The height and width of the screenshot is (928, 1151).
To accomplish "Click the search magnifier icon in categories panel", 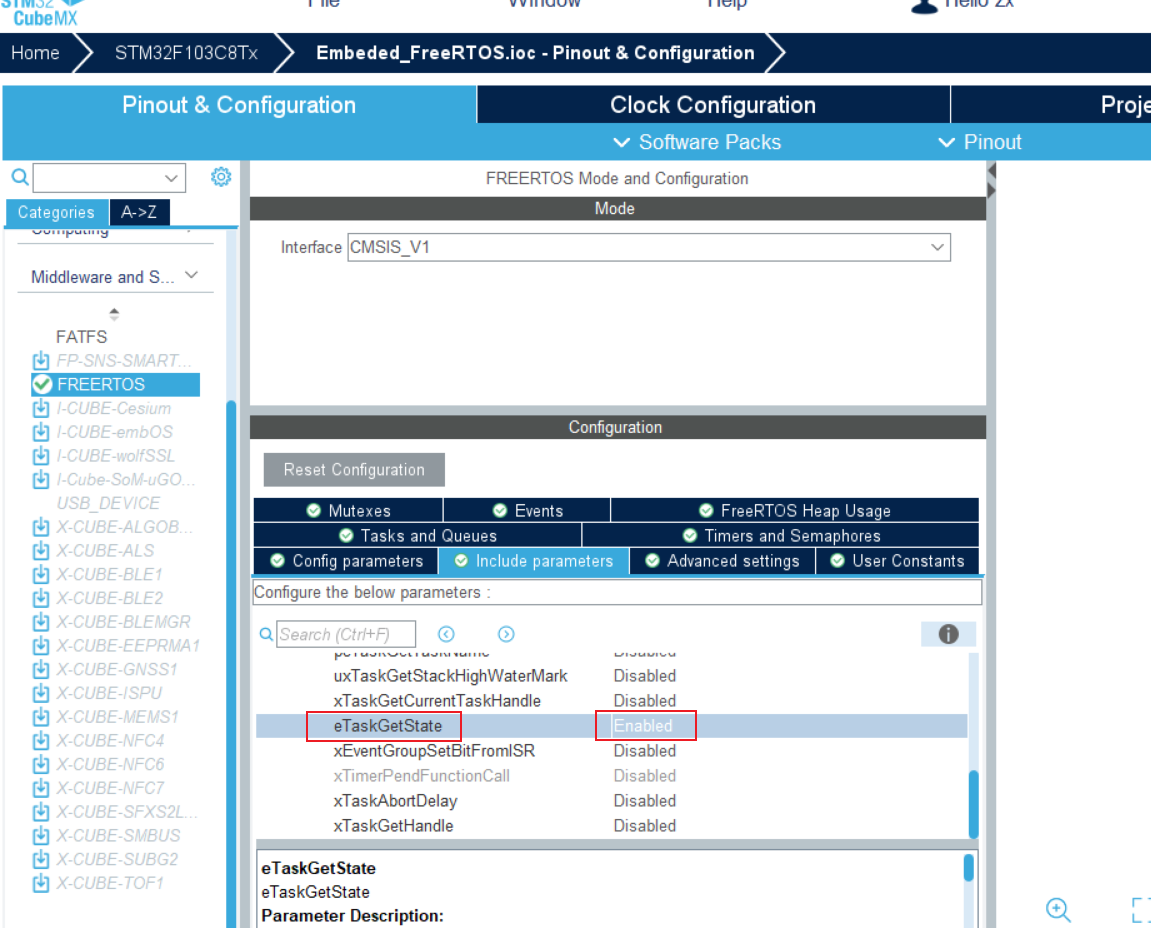I will (20, 177).
